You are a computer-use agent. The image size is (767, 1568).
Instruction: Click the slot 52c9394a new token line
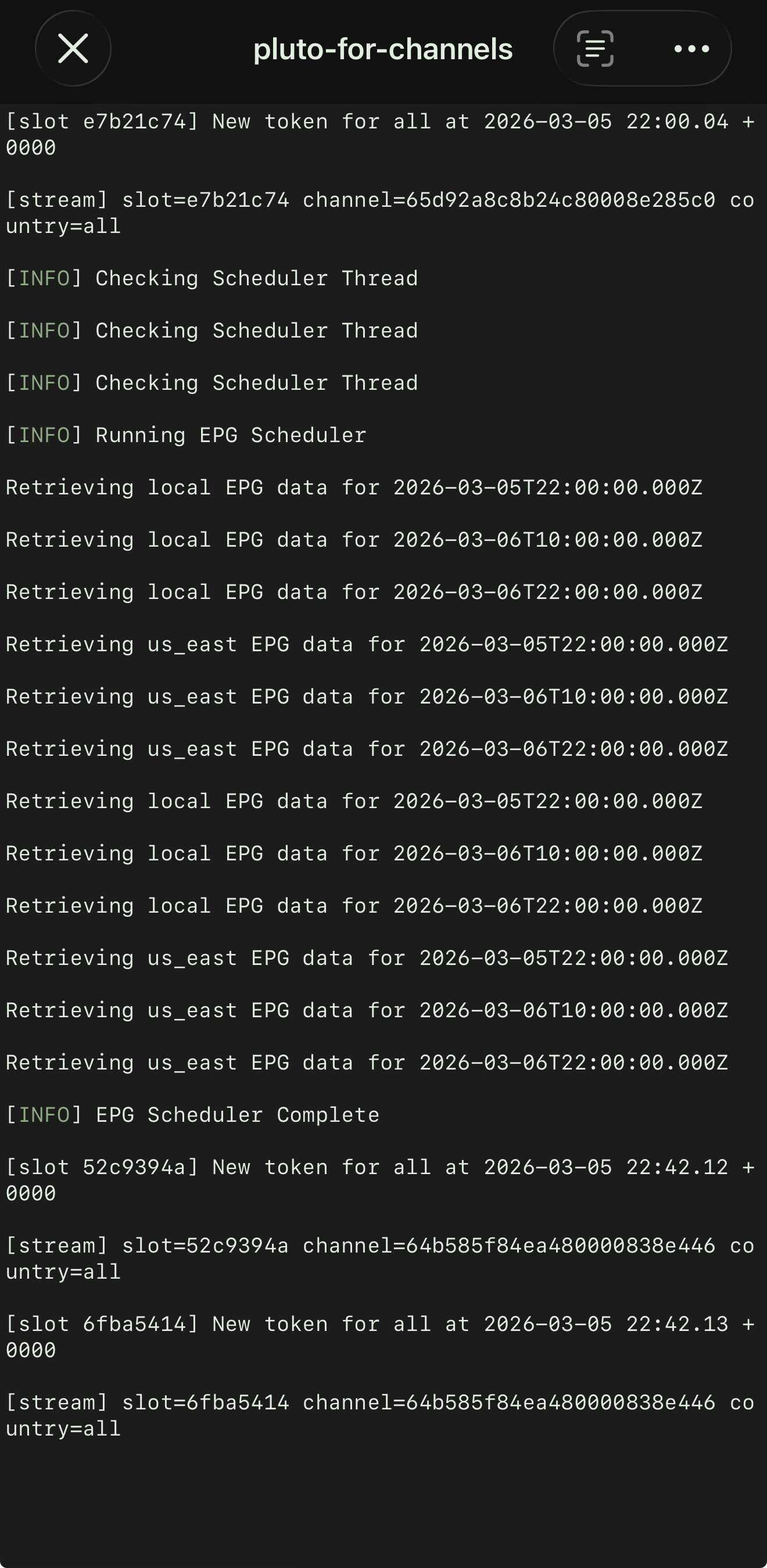[380, 1181]
